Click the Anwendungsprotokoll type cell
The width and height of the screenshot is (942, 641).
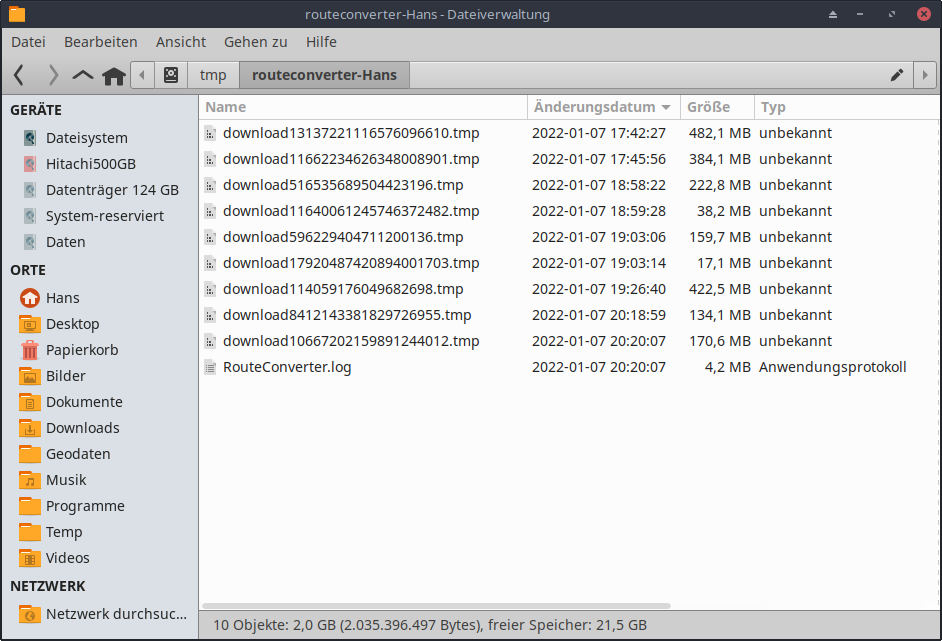832,367
